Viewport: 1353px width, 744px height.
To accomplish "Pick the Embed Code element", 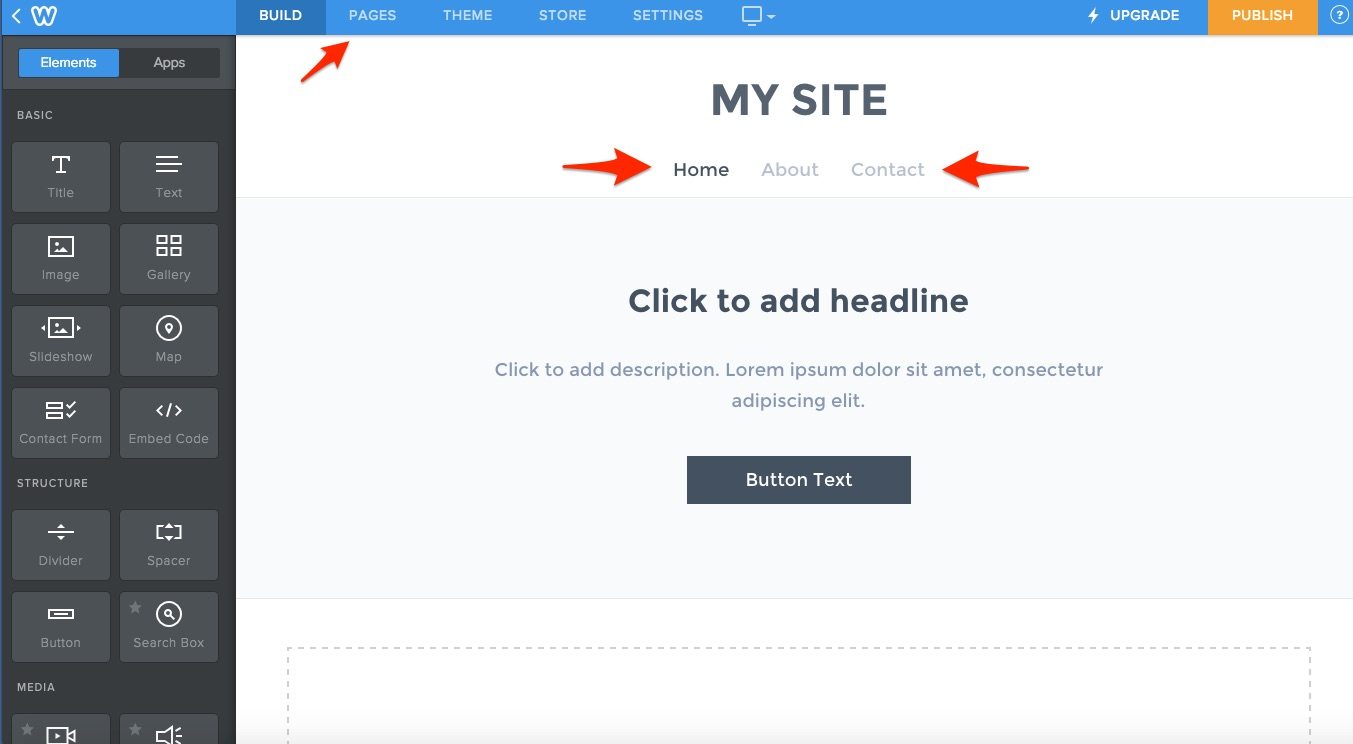I will [169, 423].
